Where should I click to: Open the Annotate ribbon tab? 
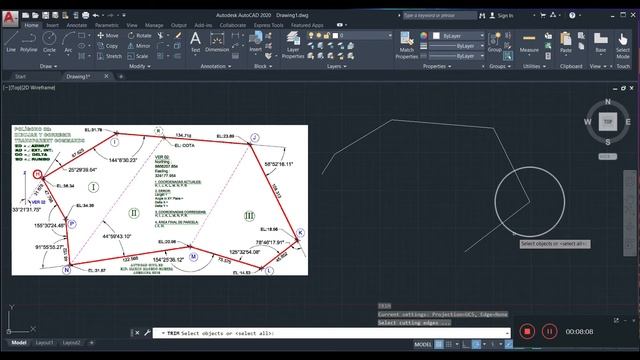coord(76,25)
